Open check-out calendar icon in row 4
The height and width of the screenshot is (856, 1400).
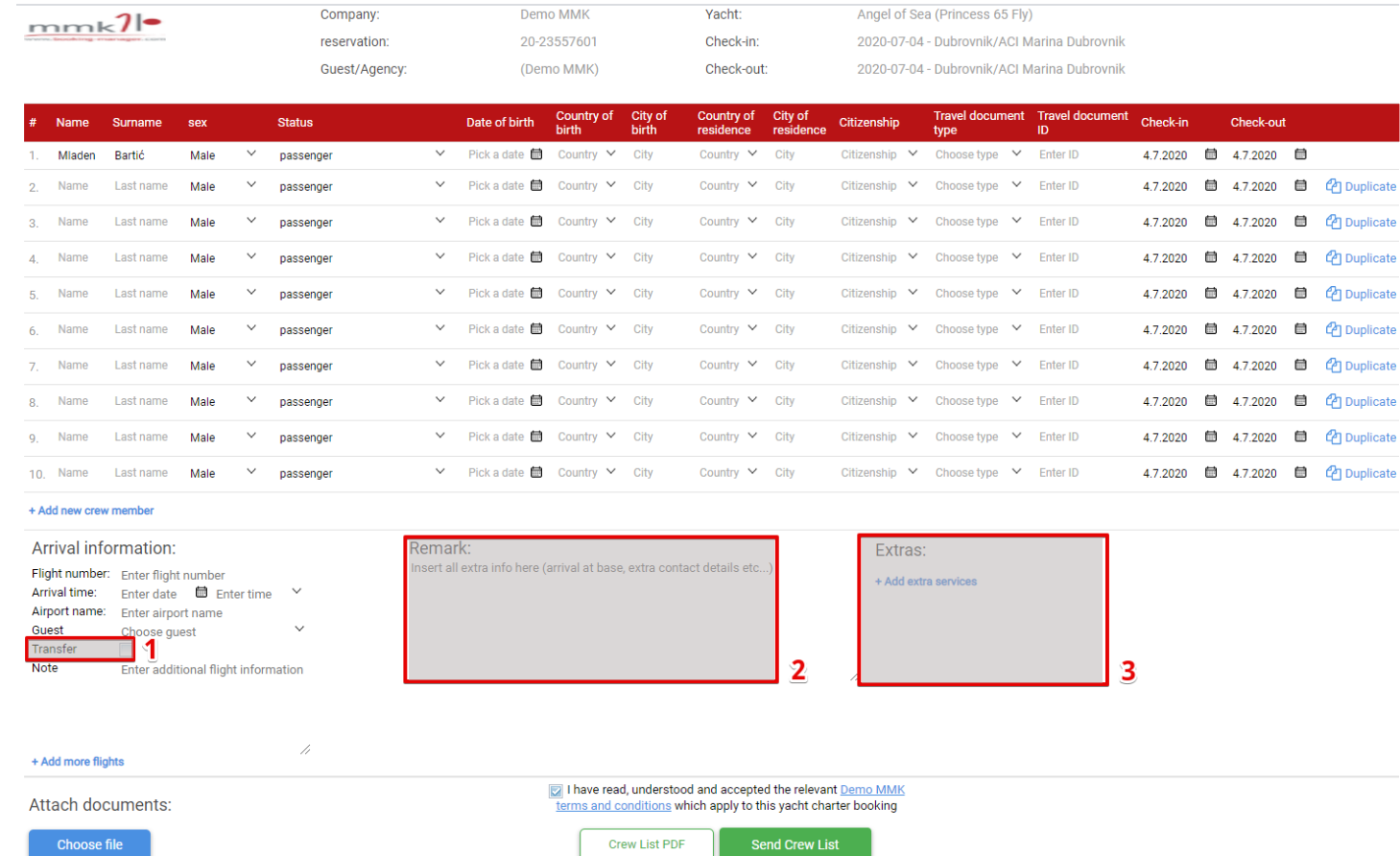(1300, 256)
